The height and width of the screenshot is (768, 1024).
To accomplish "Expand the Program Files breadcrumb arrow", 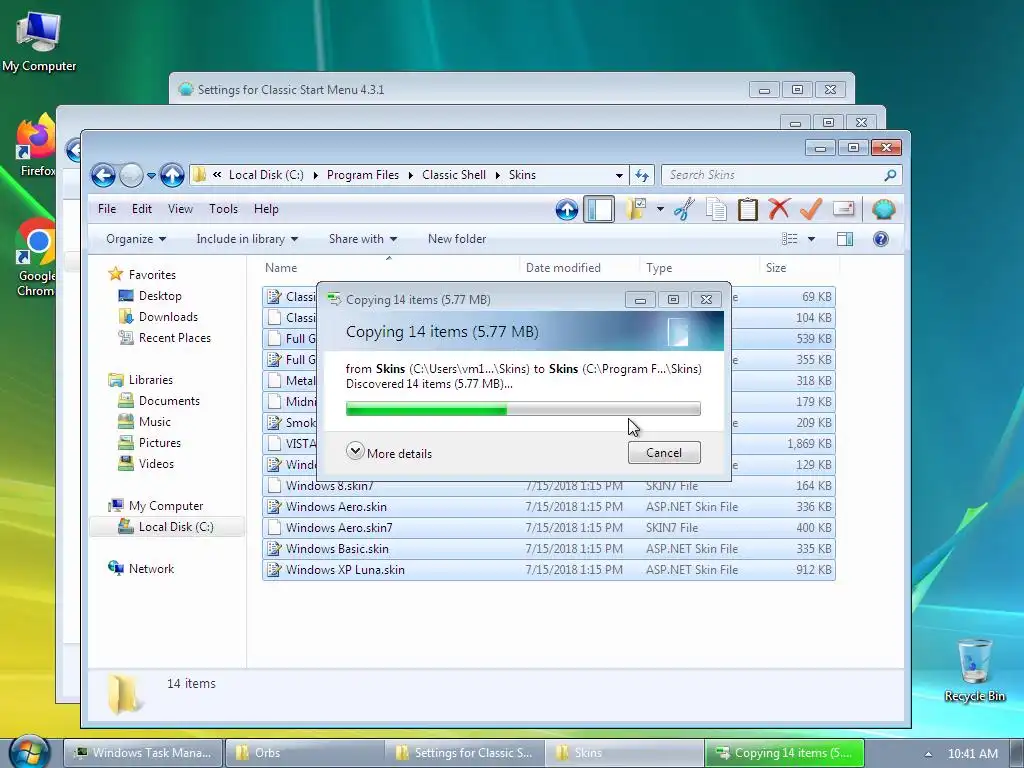I will (411, 175).
